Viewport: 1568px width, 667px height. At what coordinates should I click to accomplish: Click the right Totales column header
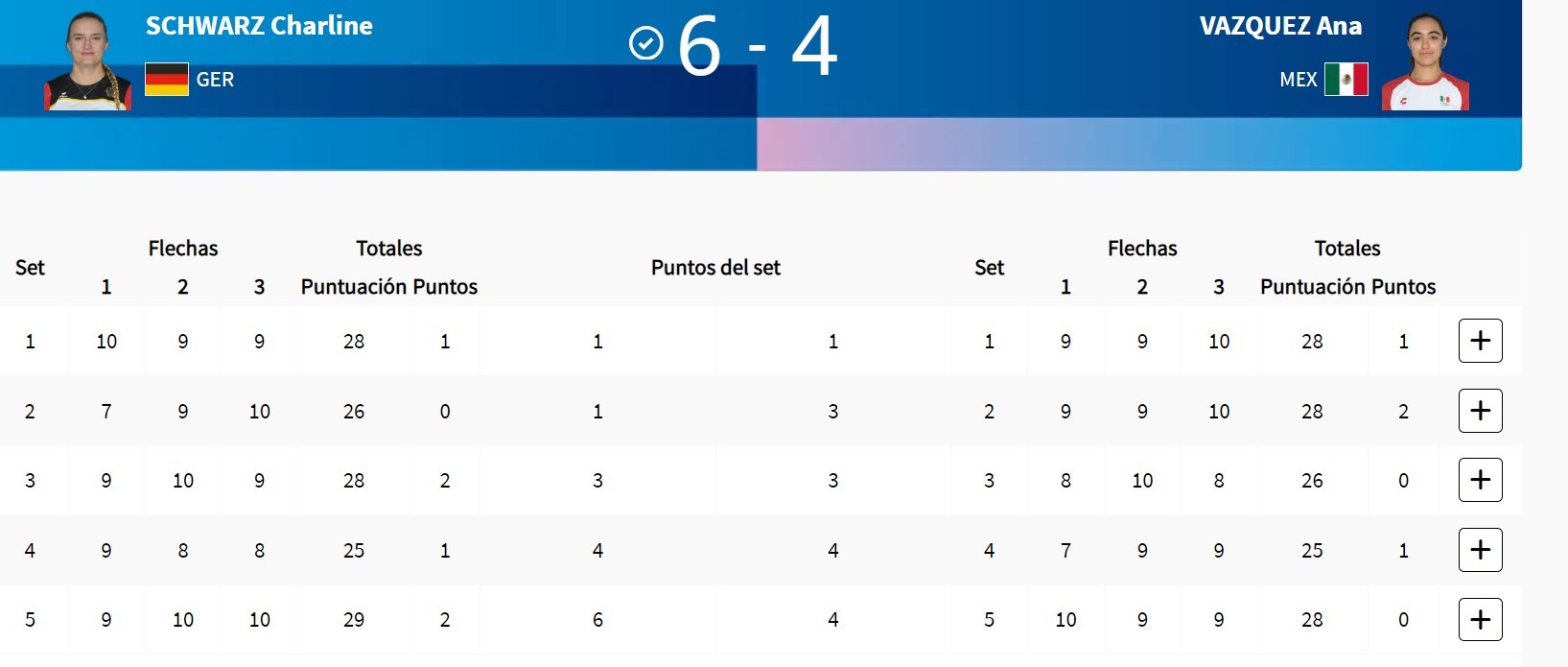pos(1346,249)
